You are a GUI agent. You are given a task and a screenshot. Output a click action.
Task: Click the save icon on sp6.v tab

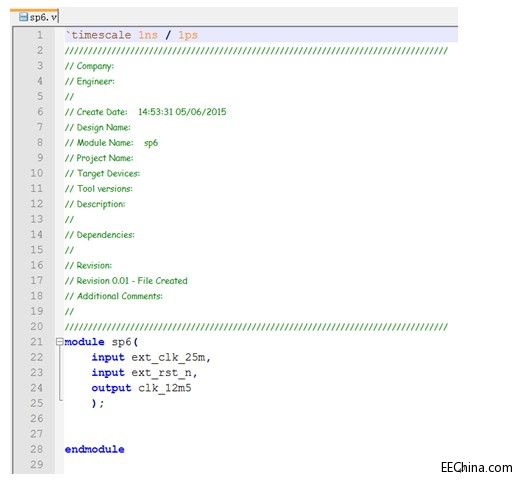click(23, 17)
